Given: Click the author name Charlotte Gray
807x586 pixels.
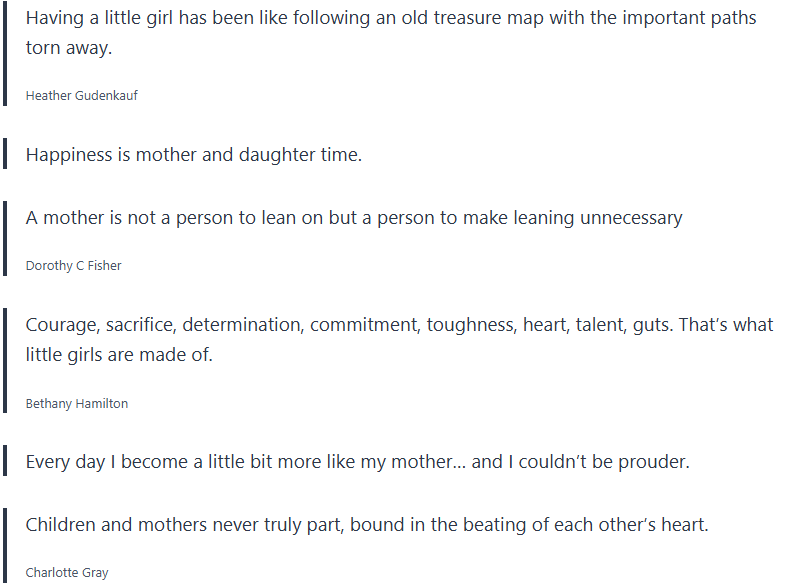Looking at the screenshot, I should point(66,573).
